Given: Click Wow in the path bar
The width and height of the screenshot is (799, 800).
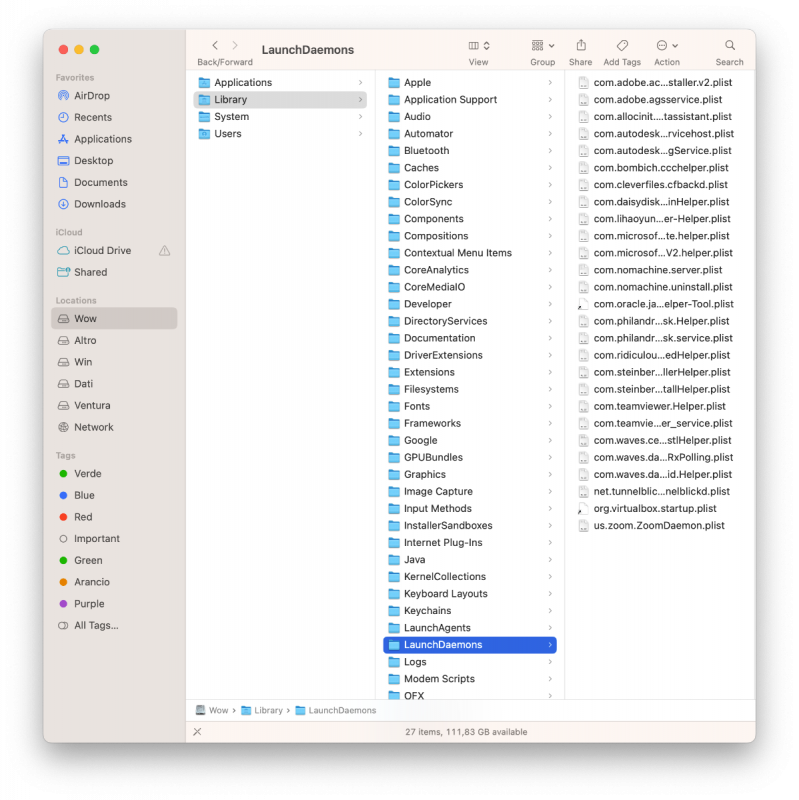Looking at the screenshot, I should (x=212, y=710).
